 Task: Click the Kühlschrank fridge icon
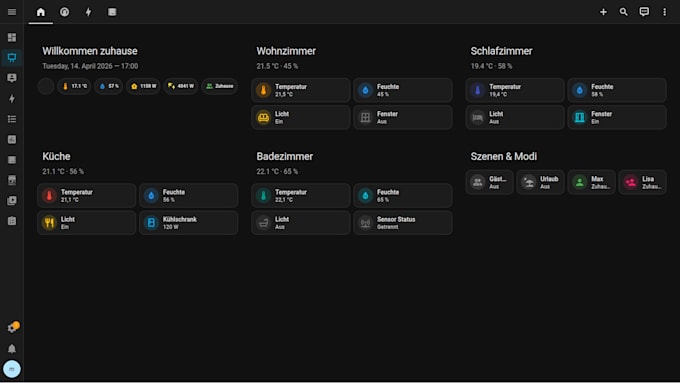[x=151, y=223]
